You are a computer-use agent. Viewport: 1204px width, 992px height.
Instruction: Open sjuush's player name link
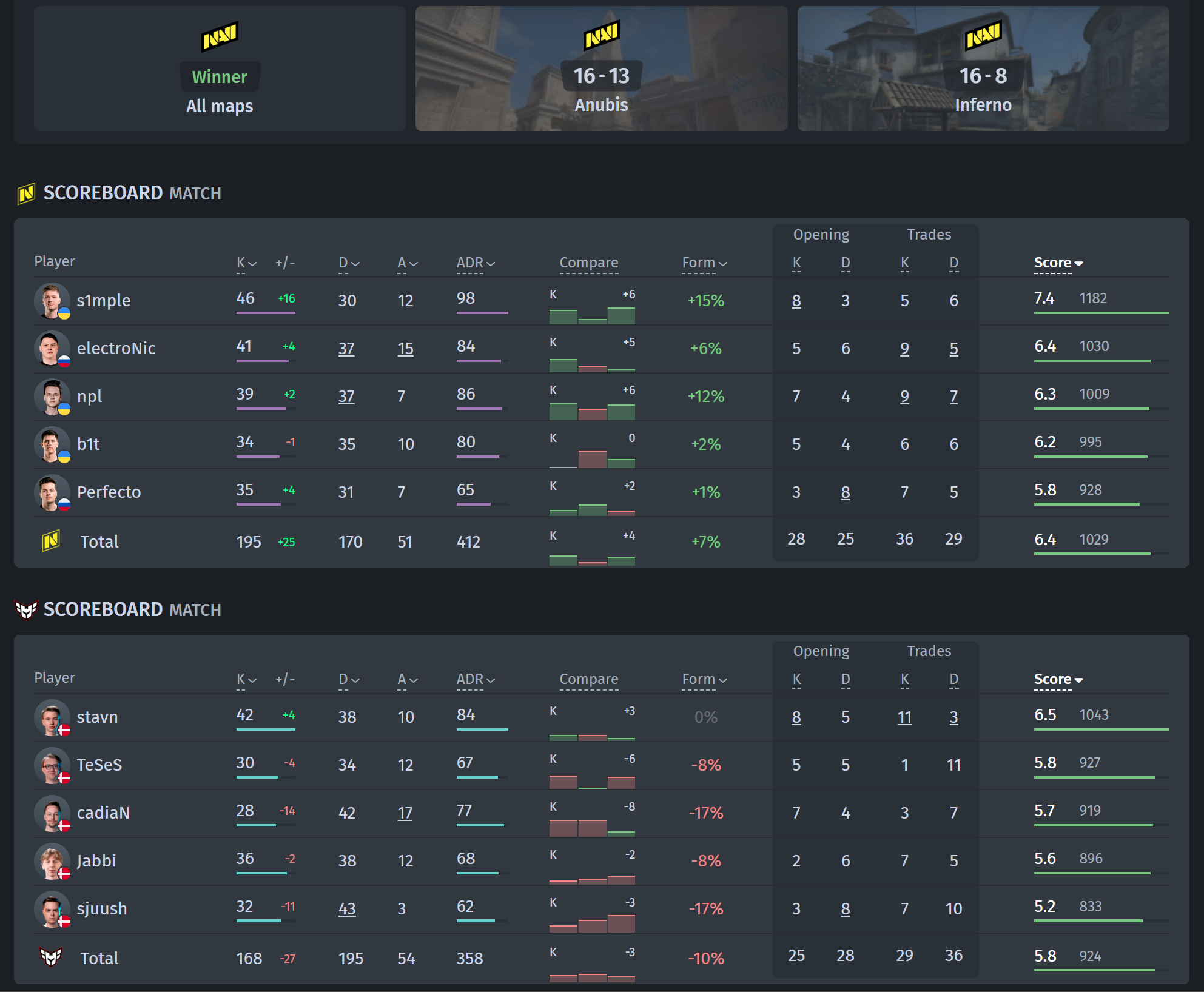click(x=102, y=909)
